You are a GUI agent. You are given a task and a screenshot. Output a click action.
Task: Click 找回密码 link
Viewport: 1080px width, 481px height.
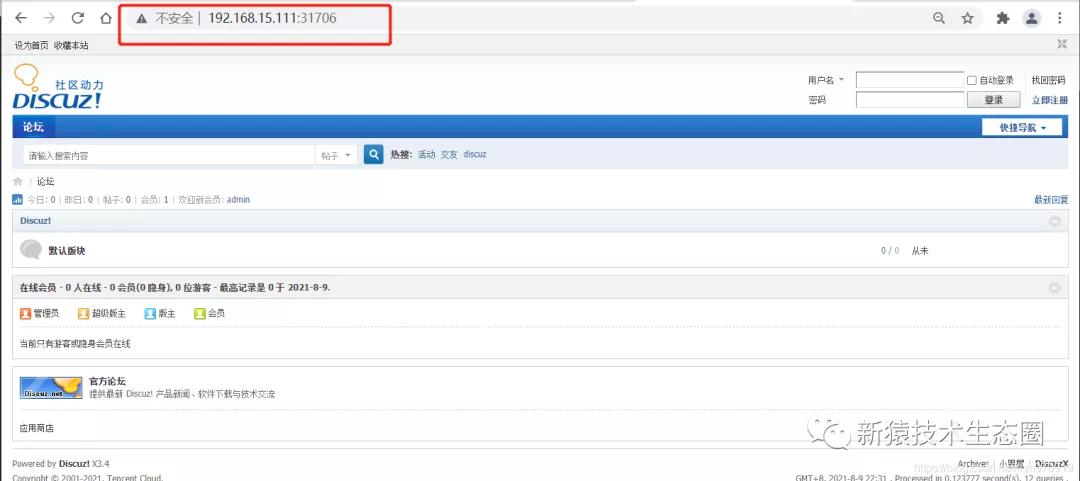point(1049,80)
